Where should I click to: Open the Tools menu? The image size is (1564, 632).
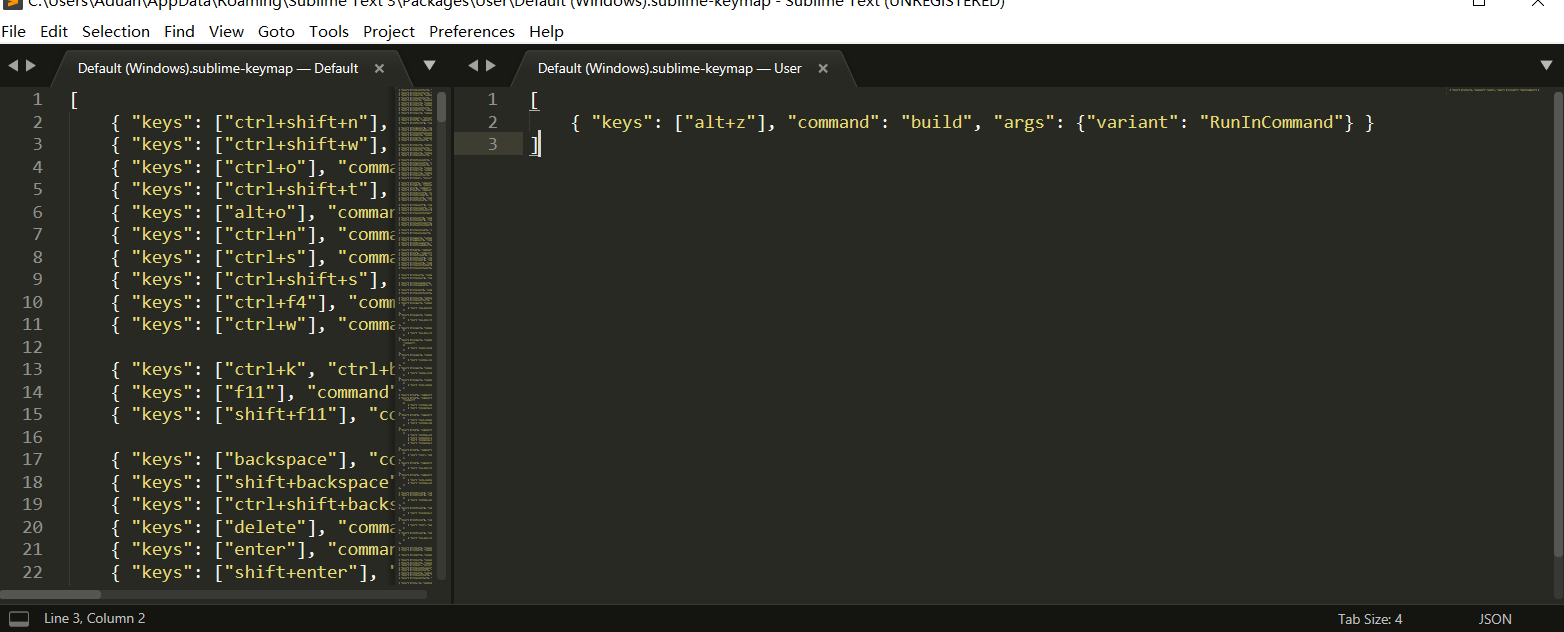point(329,32)
